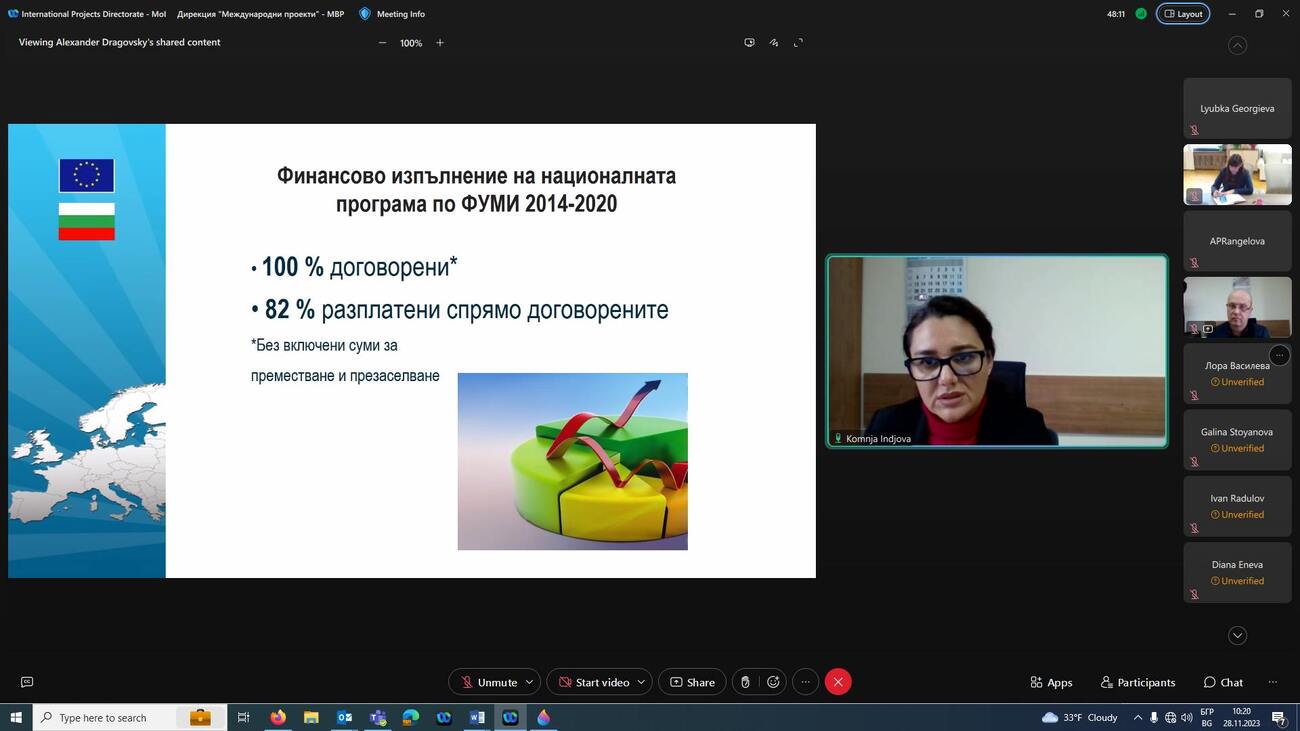Open the Apps panel
Viewport: 1300px width, 731px height.
[1051, 682]
